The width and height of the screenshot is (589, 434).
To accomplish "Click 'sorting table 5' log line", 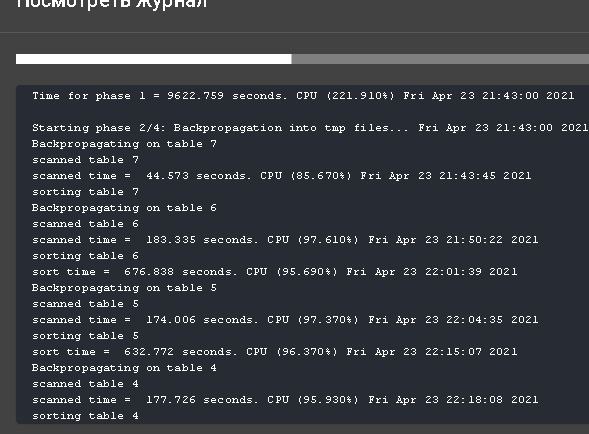I will [x=86, y=336].
